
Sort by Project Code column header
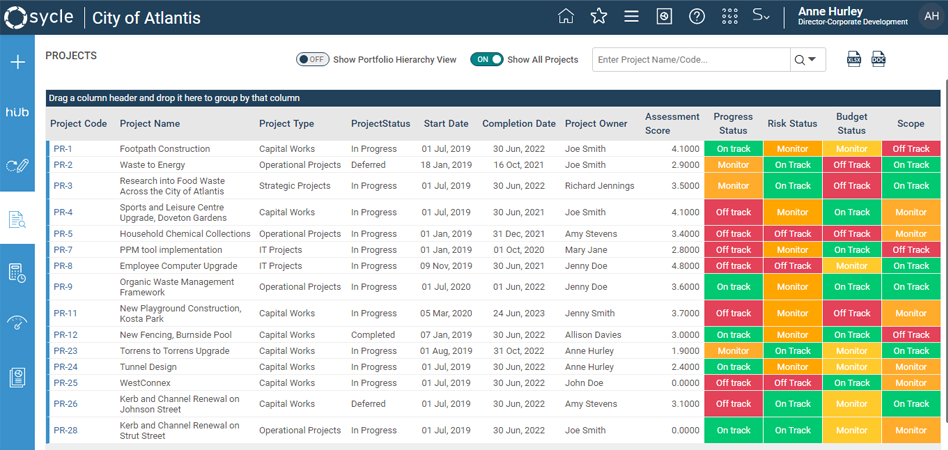pos(79,123)
